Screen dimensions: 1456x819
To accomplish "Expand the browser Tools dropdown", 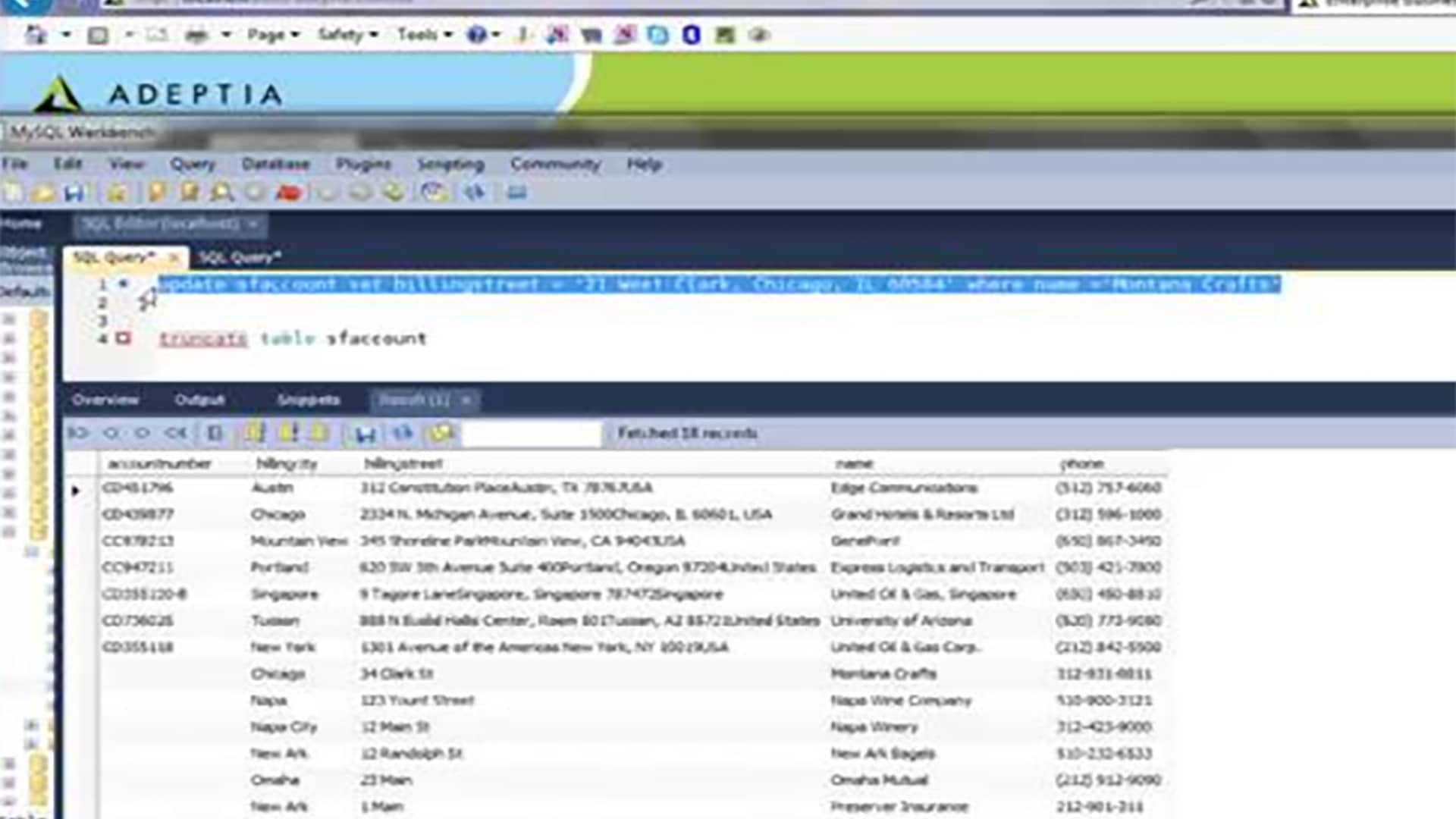I will (424, 35).
